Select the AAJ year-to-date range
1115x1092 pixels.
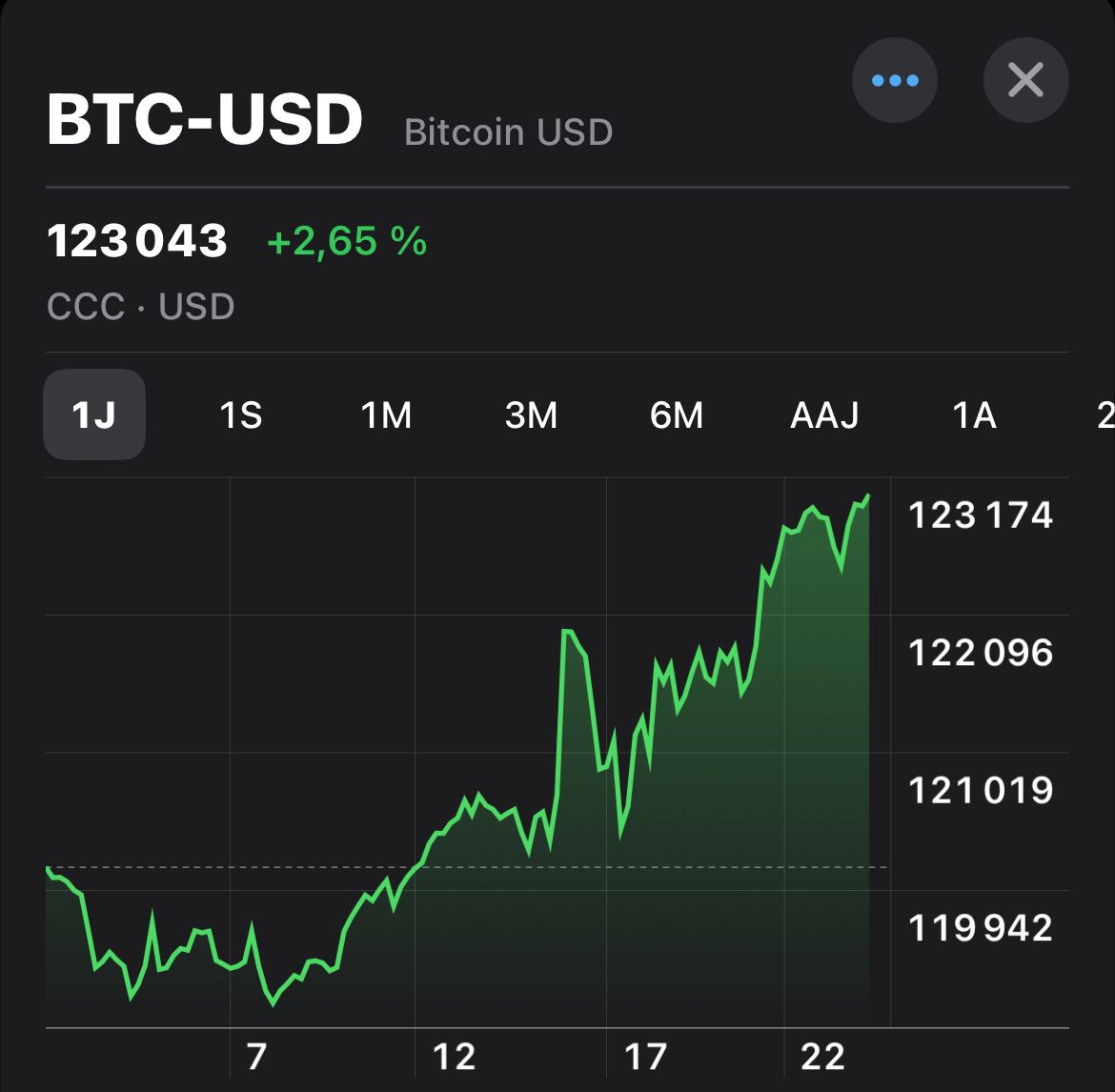[x=824, y=415]
